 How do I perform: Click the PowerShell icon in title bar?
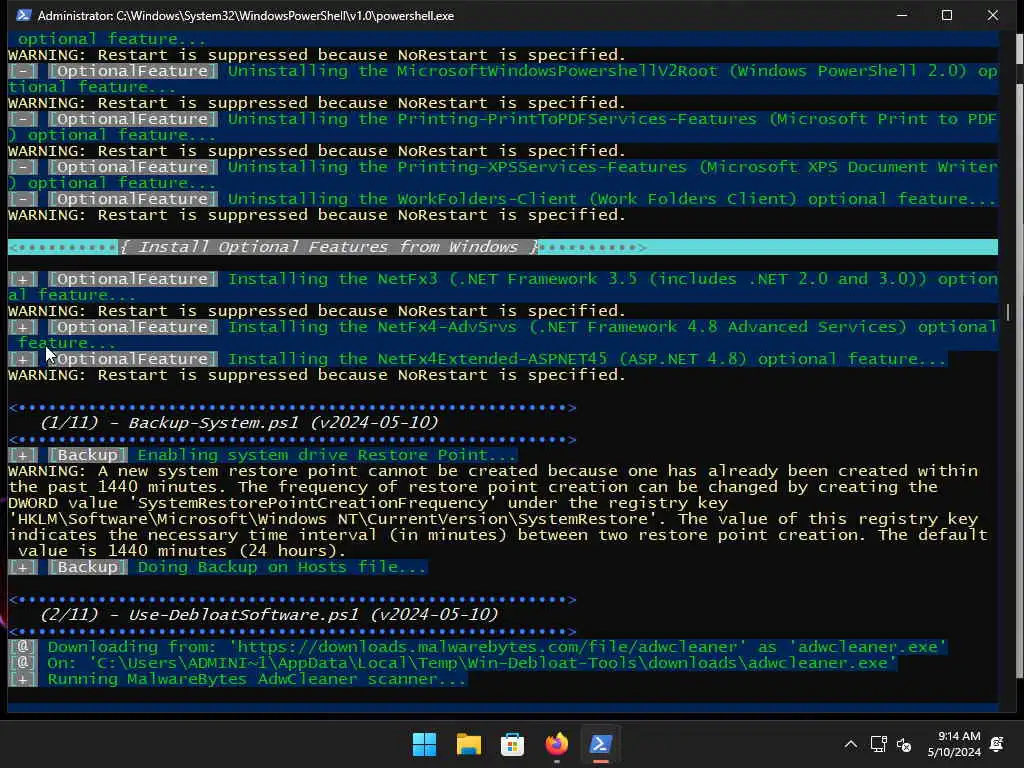24,15
